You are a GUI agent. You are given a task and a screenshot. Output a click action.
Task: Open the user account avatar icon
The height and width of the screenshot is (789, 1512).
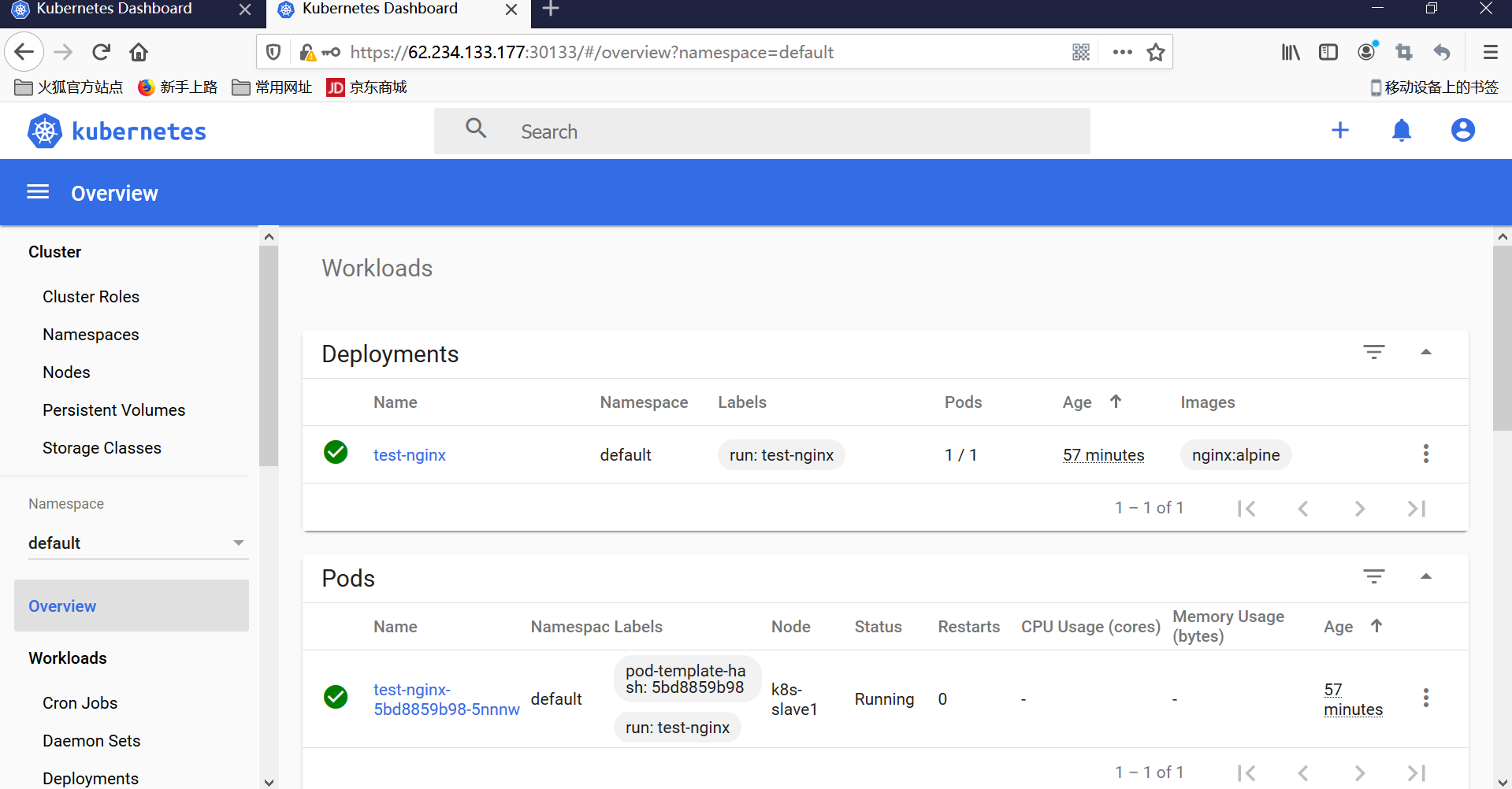1463,130
